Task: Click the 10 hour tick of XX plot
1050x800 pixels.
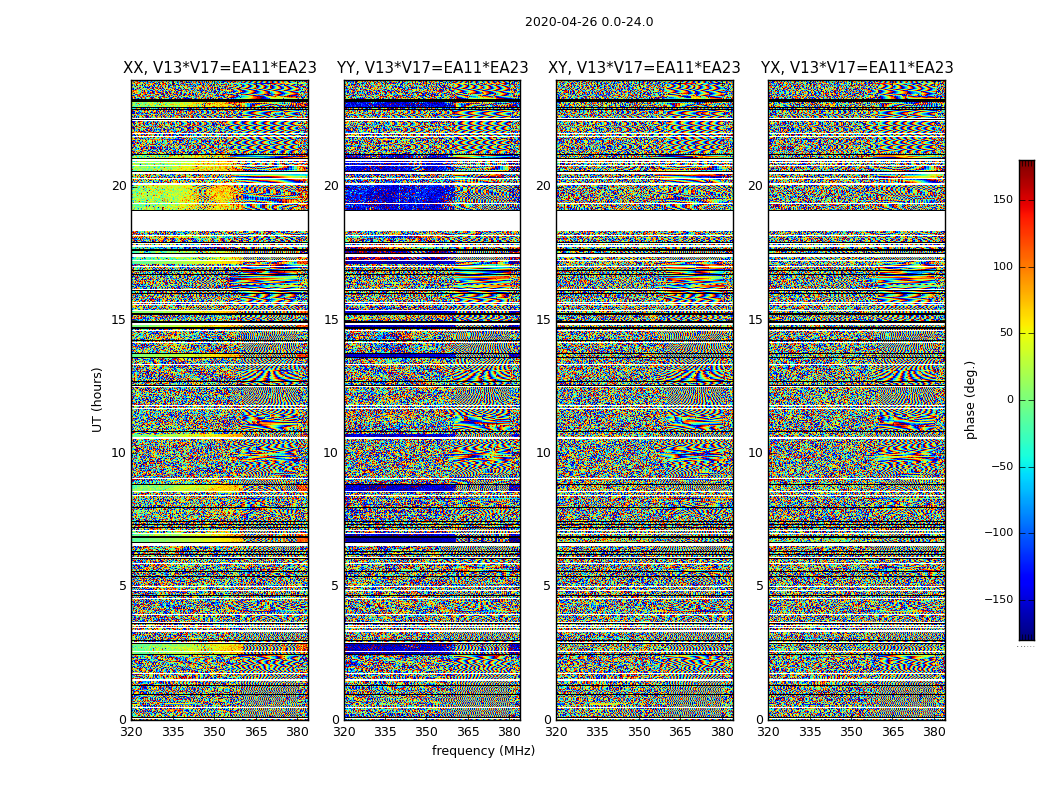Action: point(119,453)
